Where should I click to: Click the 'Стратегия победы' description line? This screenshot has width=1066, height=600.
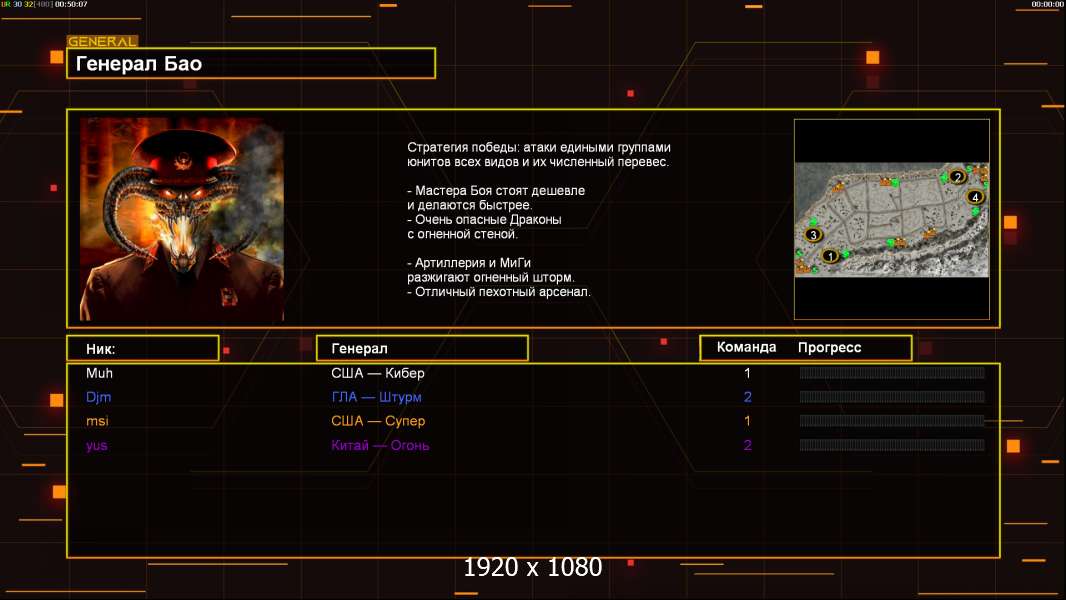[x=539, y=147]
